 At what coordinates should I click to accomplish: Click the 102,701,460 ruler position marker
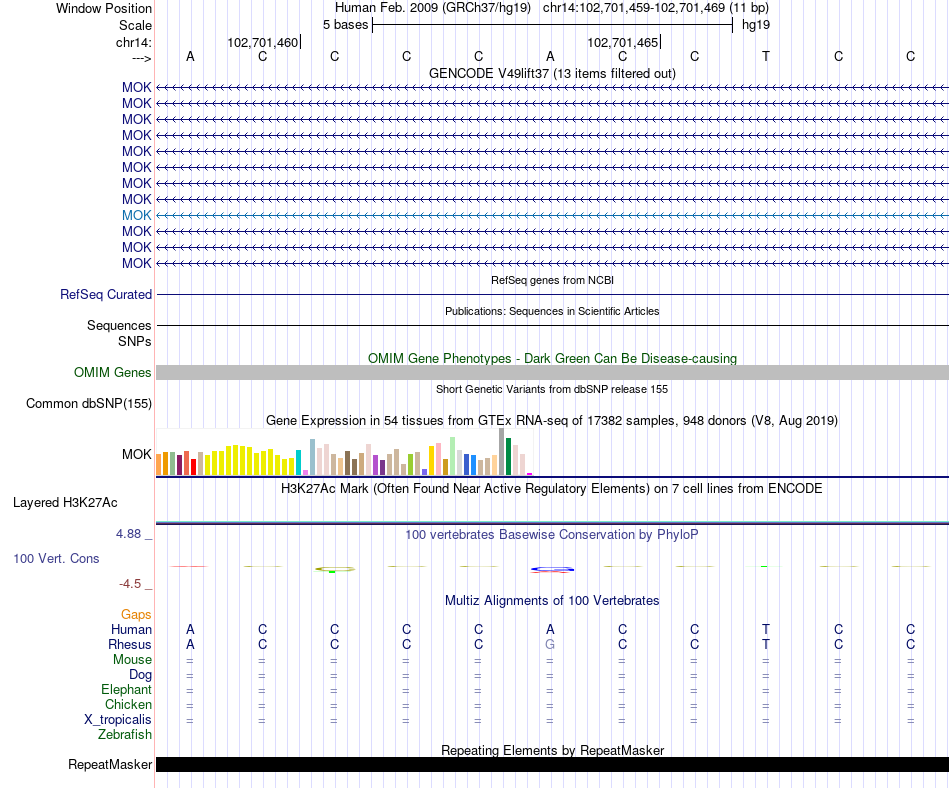click(262, 42)
